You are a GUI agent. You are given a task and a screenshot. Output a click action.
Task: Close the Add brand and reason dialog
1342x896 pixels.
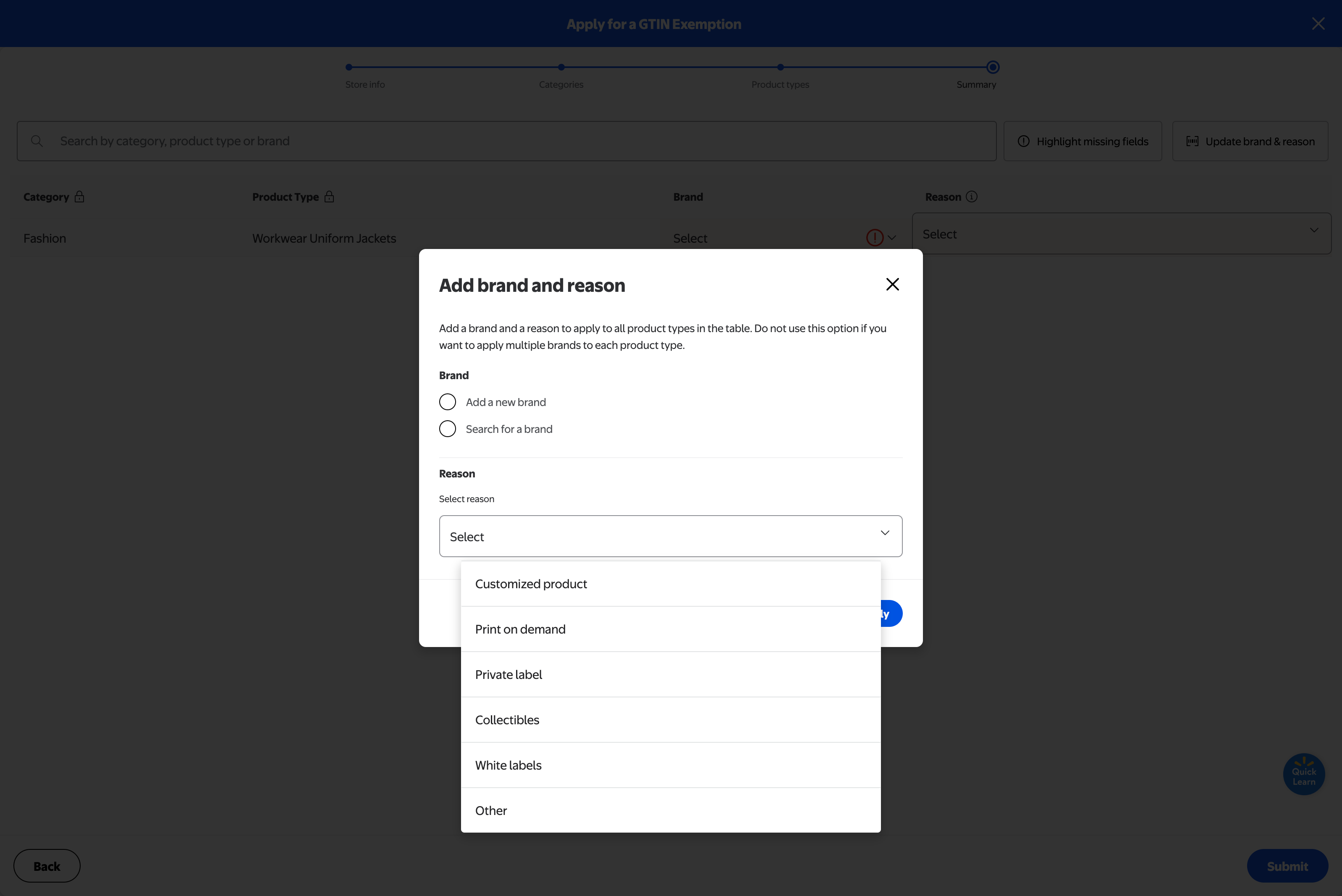(892, 285)
